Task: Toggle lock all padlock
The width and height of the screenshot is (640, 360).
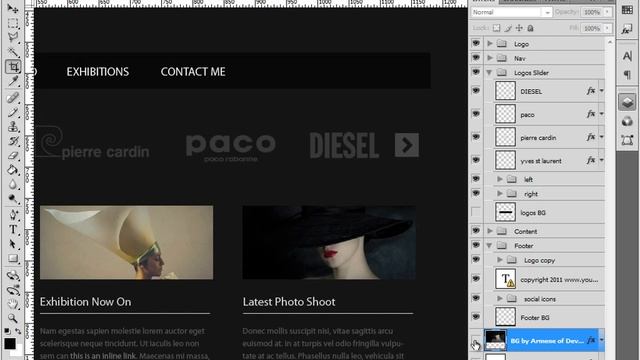Action: (x=530, y=28)
